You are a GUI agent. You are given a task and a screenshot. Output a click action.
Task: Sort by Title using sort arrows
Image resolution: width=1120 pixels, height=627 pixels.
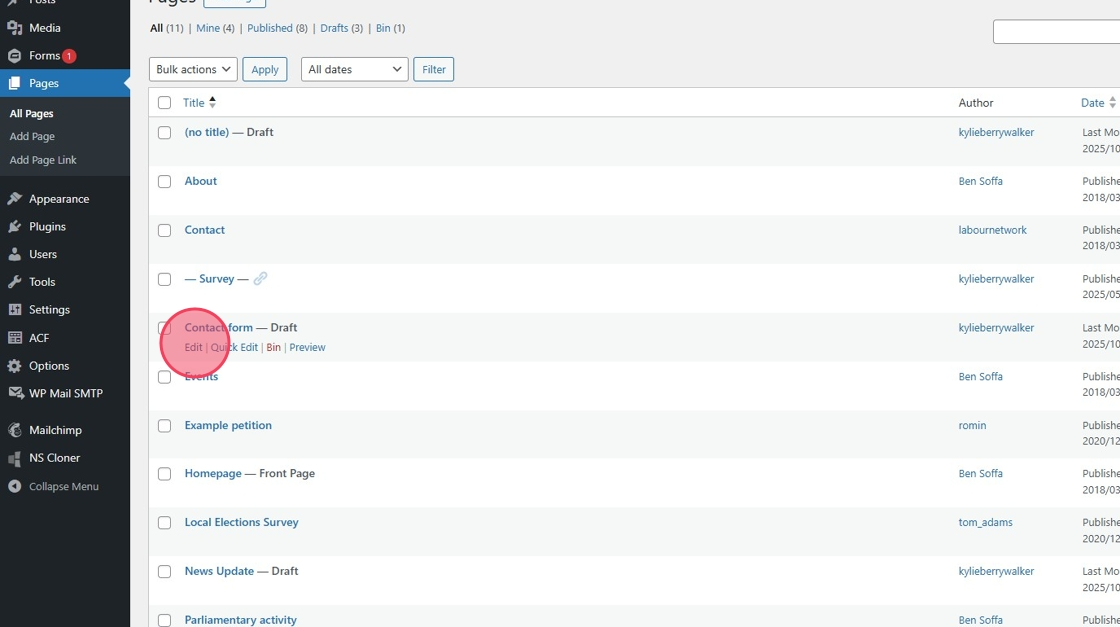212,103
